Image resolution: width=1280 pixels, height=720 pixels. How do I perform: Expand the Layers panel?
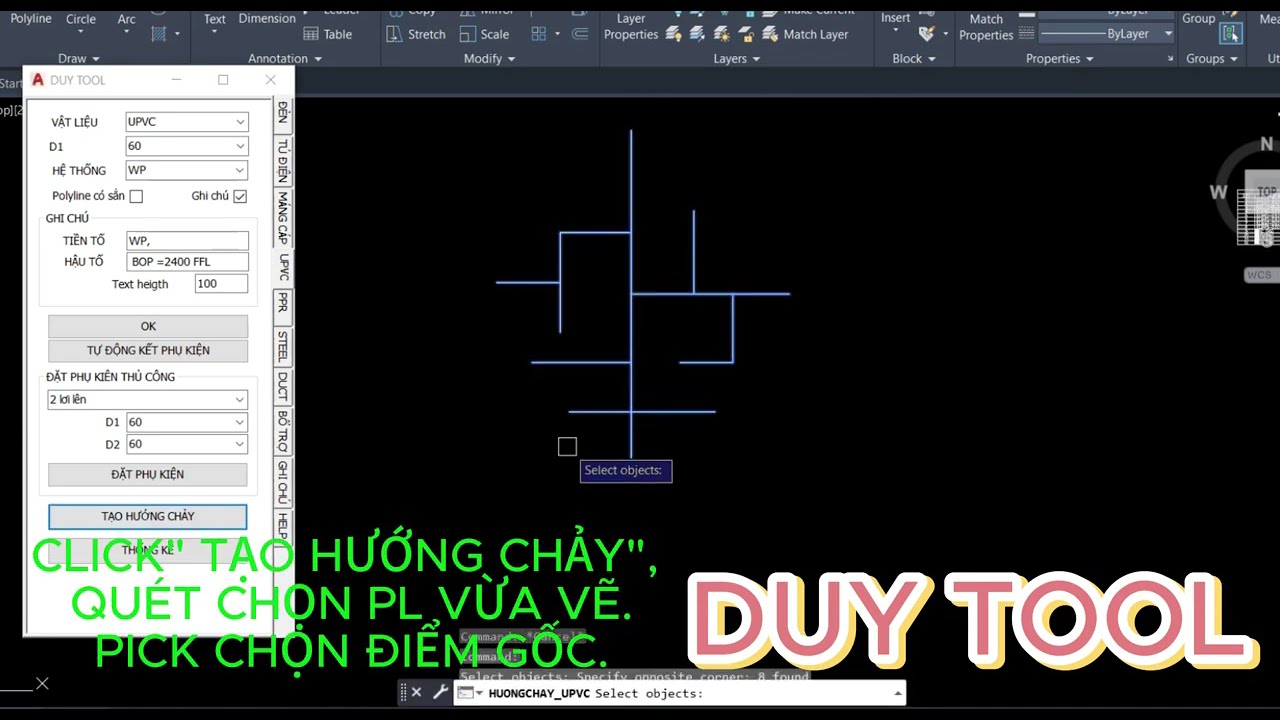point(737,59)
